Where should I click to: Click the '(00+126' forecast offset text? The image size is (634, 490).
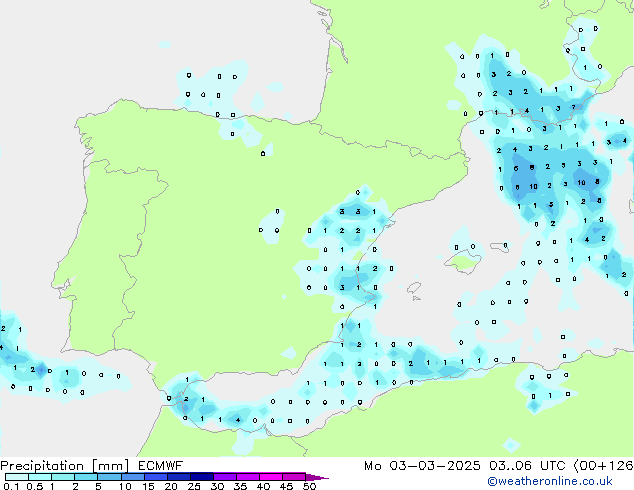(604, 466)
